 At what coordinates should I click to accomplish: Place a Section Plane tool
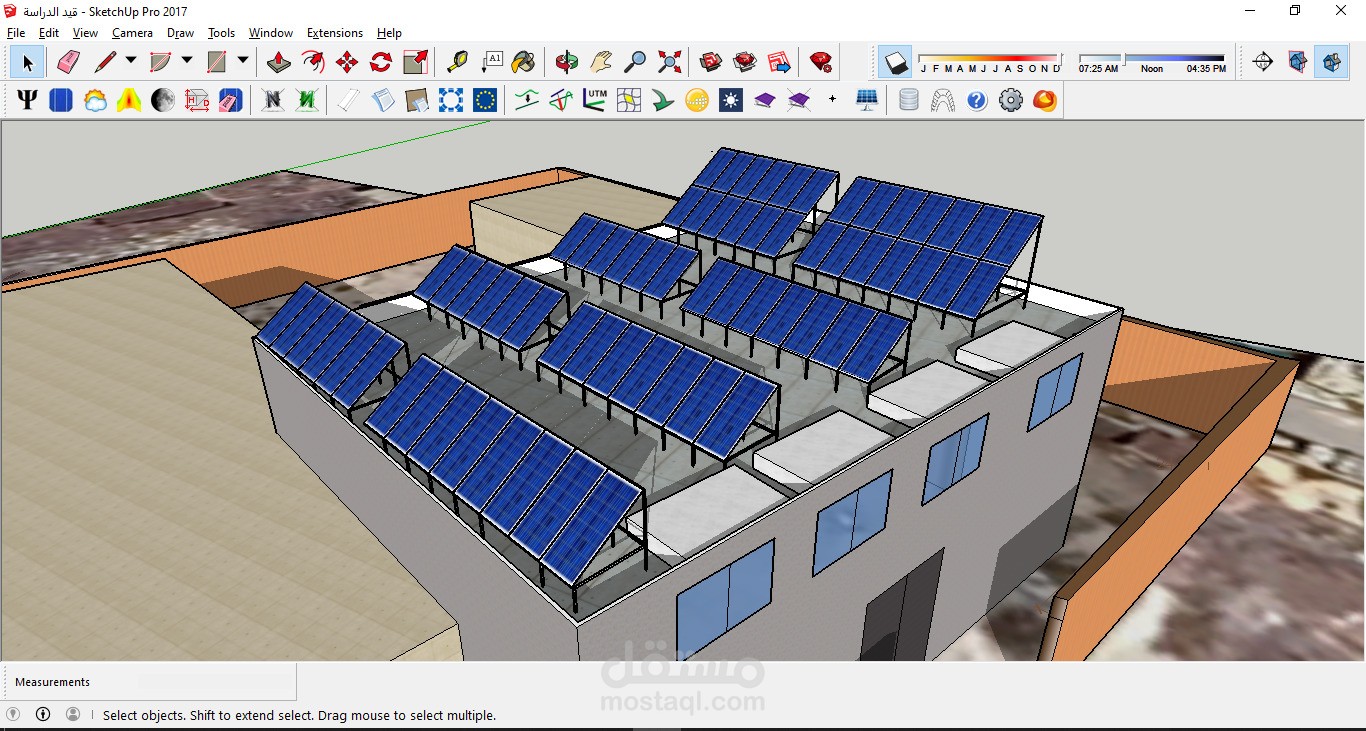(x=1263, y=62)
